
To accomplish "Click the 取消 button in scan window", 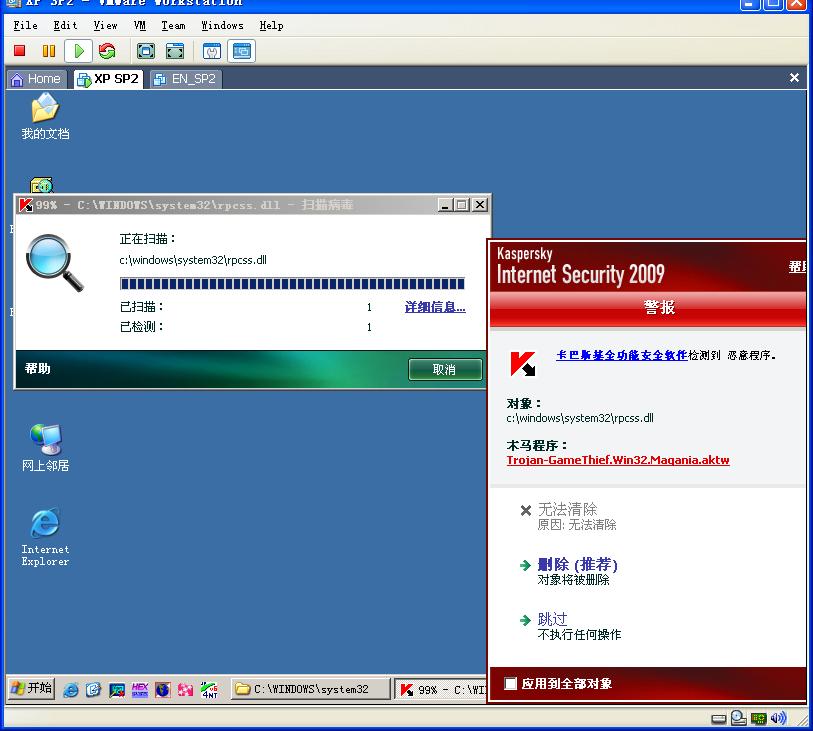I will [x=445, y=370].
